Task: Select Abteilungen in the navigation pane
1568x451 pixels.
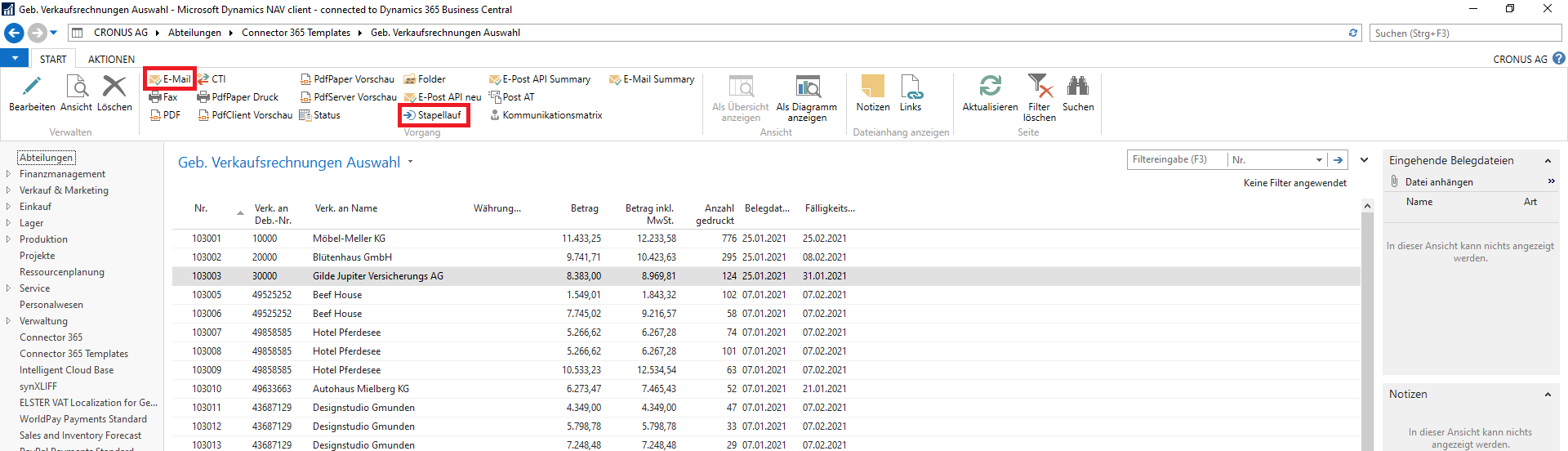Action: (47, 158)
